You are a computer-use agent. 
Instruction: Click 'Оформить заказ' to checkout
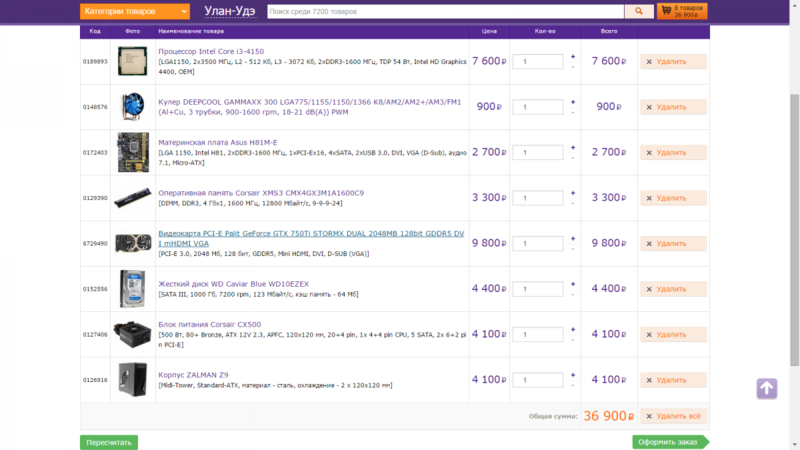[x=669, y=442]
